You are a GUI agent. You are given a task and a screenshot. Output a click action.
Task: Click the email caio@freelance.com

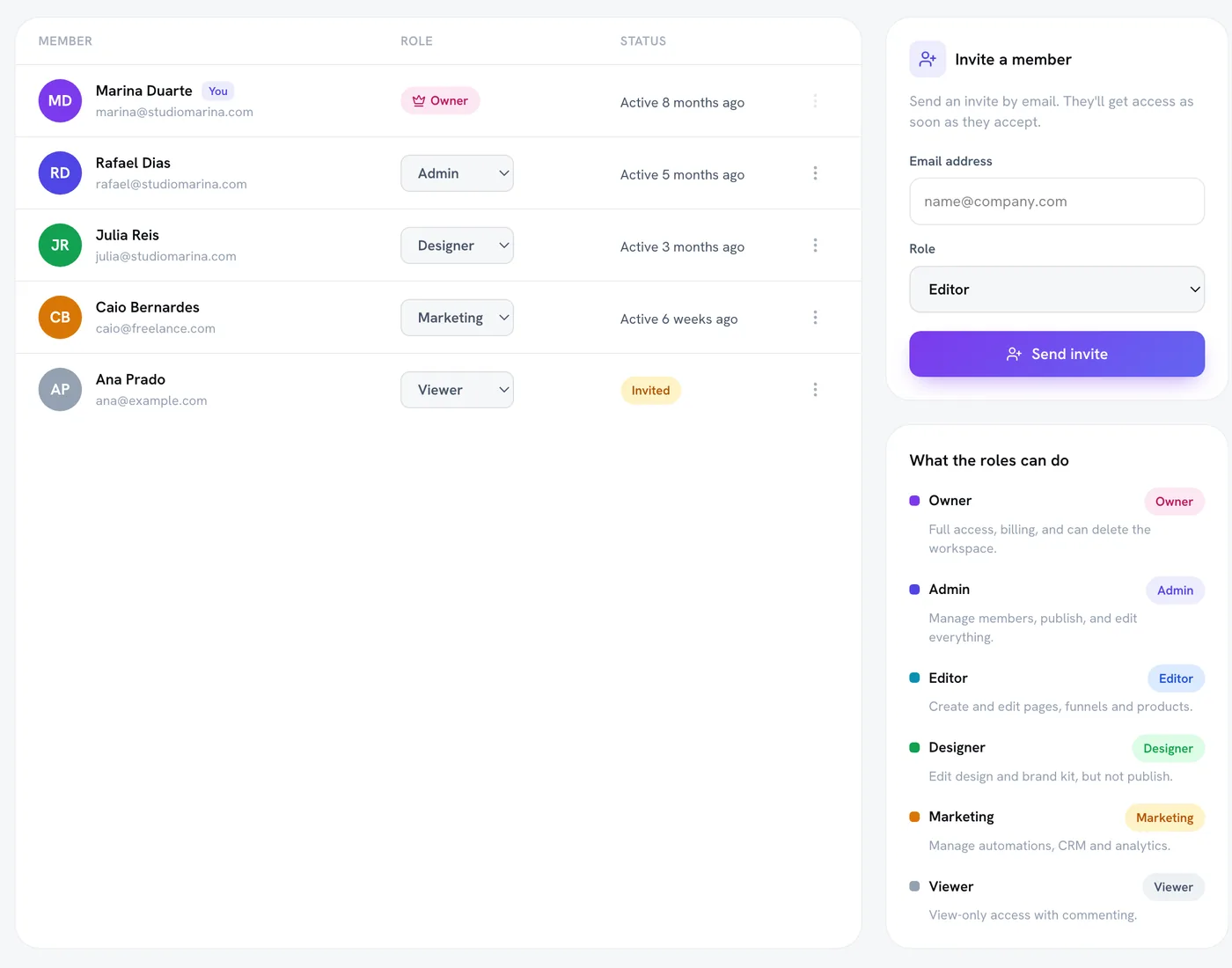coord(156,328)
